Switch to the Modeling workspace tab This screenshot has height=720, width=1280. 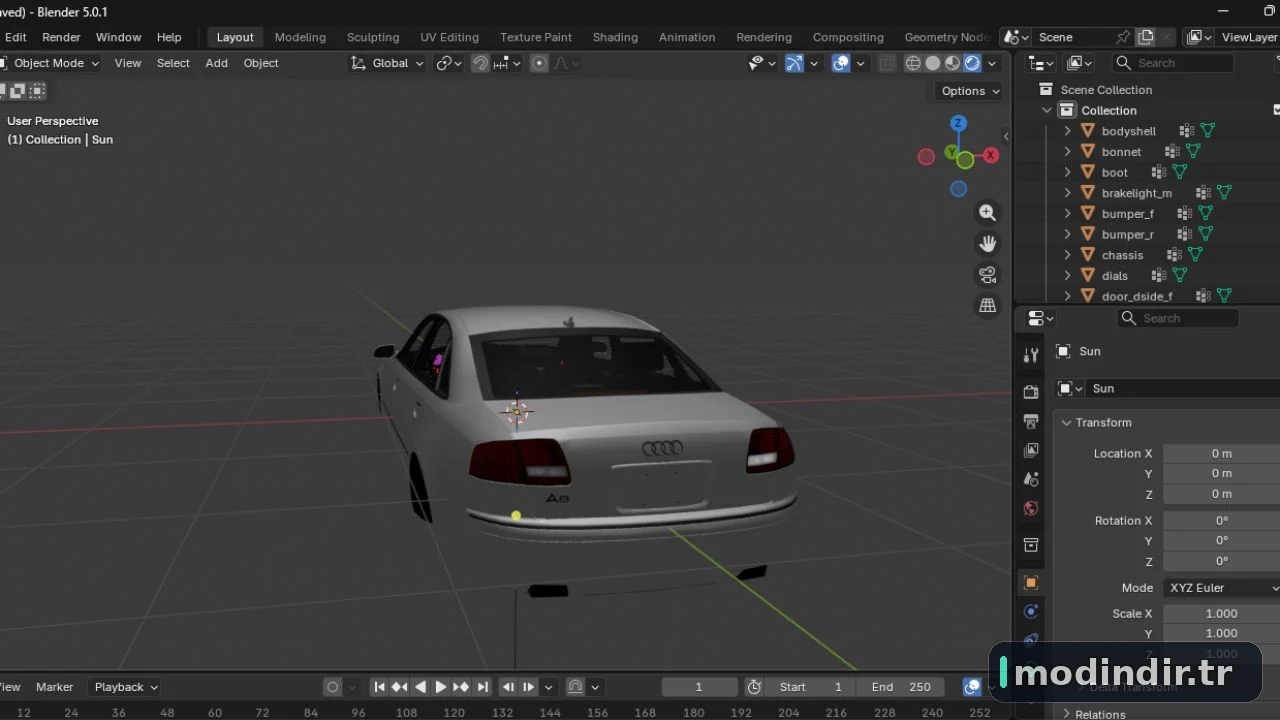[300, 37]
